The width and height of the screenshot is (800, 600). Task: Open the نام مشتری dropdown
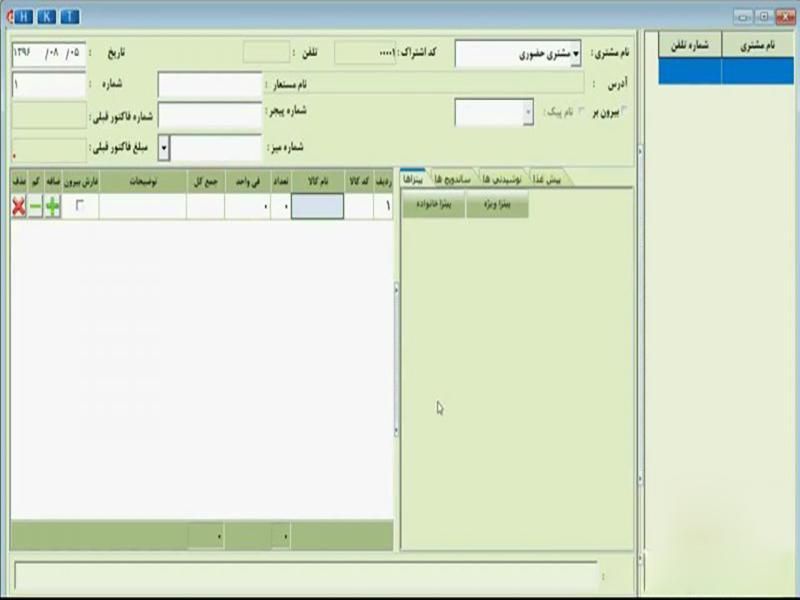click(576, 54)
